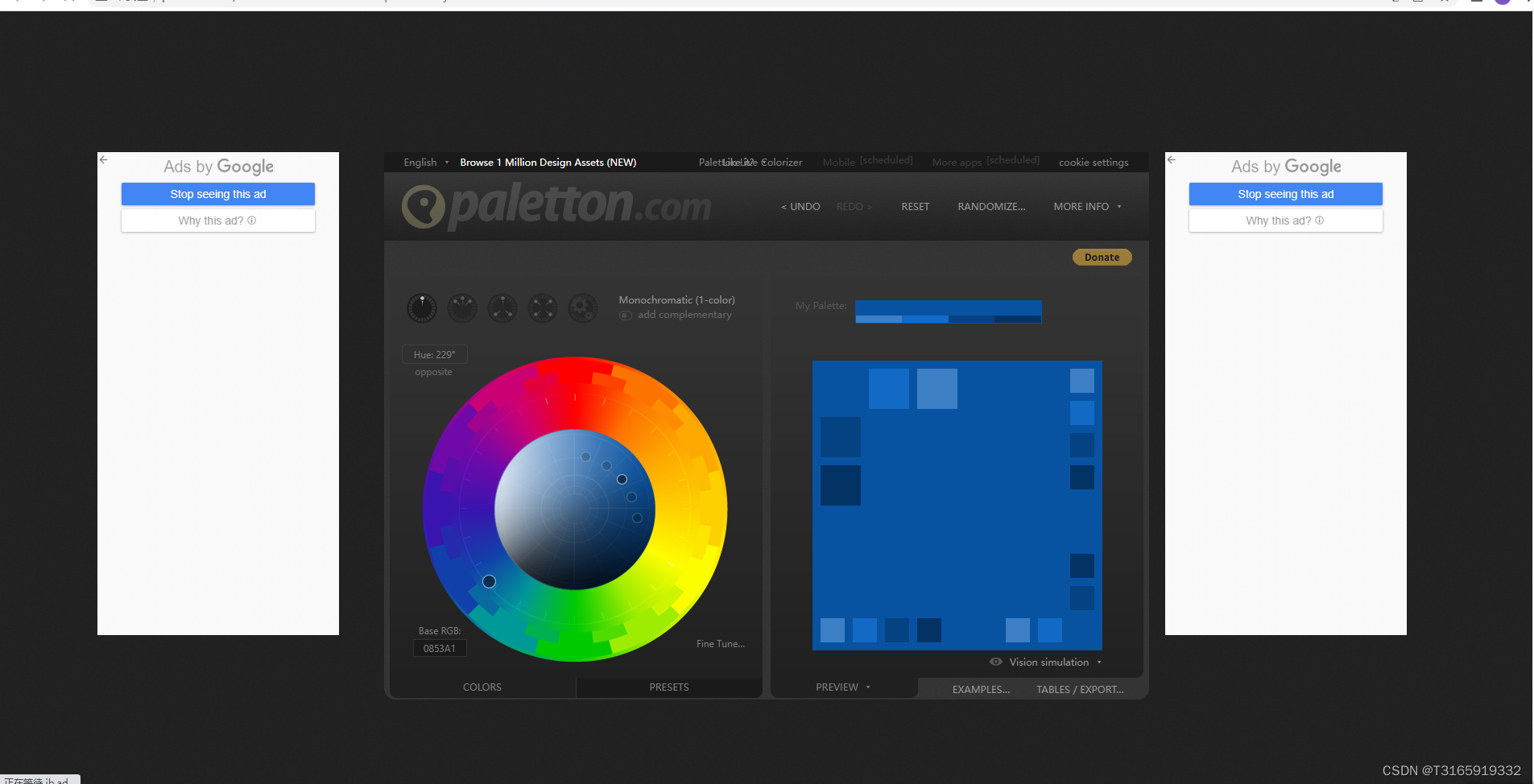Expand the MORE INFO menu
This screenshot has width=1534, height=784.
point(1087,207)
